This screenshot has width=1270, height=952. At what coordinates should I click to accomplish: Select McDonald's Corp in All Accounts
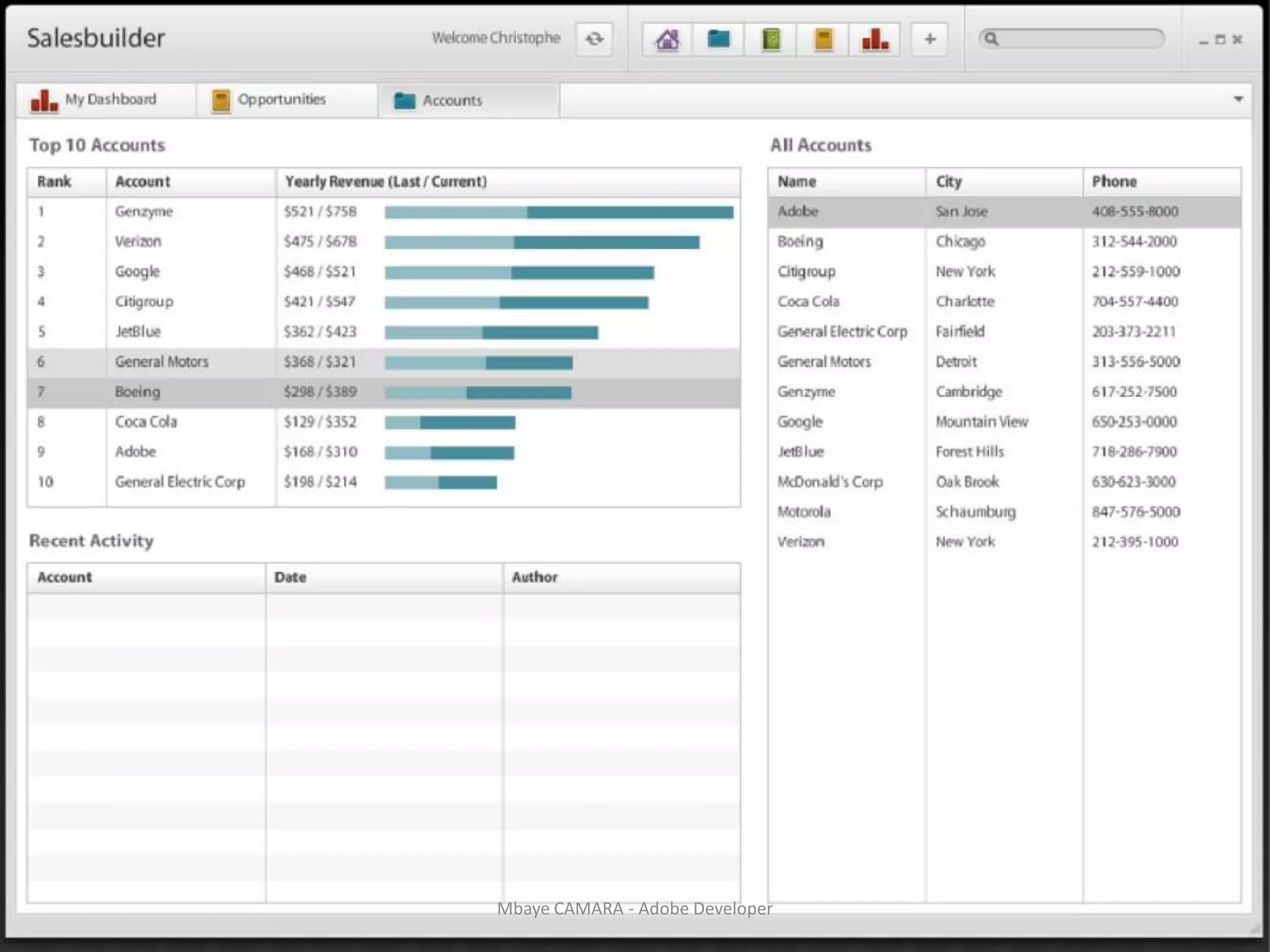(830, 482)
